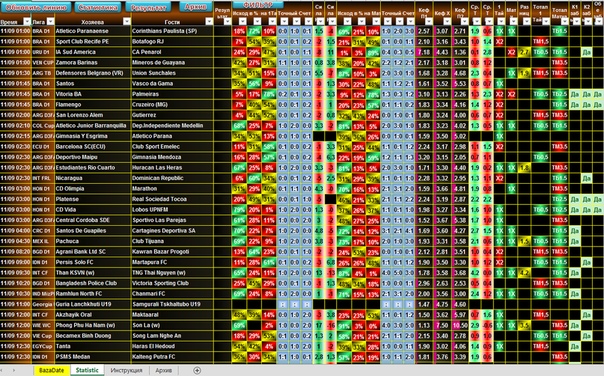Click the Статистика button
Image resolution: width=604 pixels, height=376 pixels.
point(98,7)
